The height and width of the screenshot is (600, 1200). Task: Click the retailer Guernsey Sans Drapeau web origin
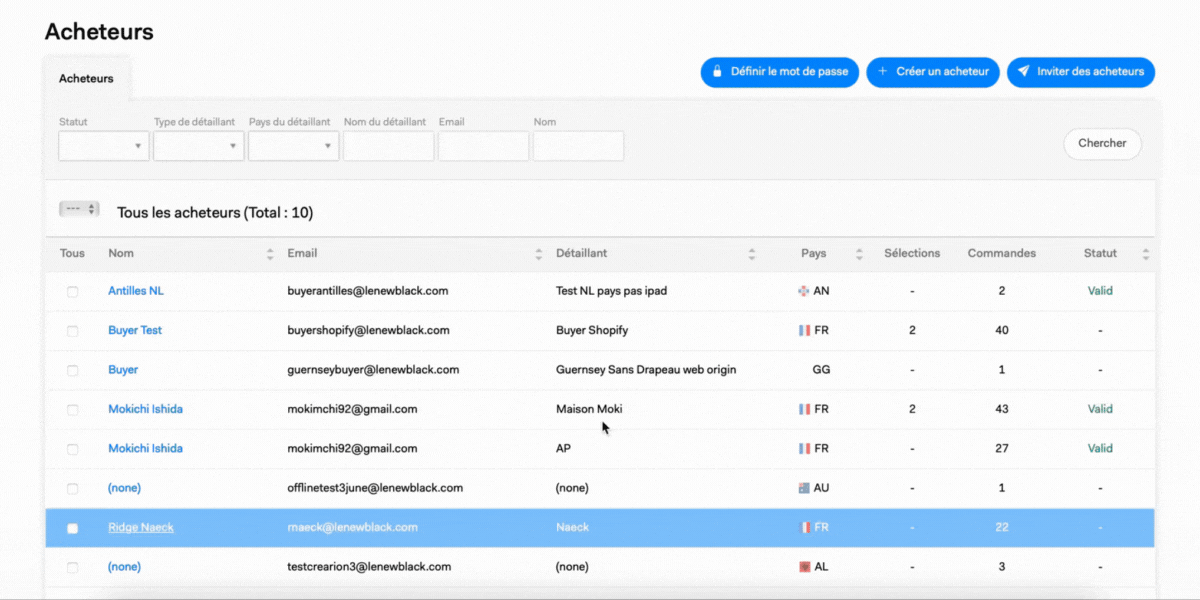tap(646, 369)
